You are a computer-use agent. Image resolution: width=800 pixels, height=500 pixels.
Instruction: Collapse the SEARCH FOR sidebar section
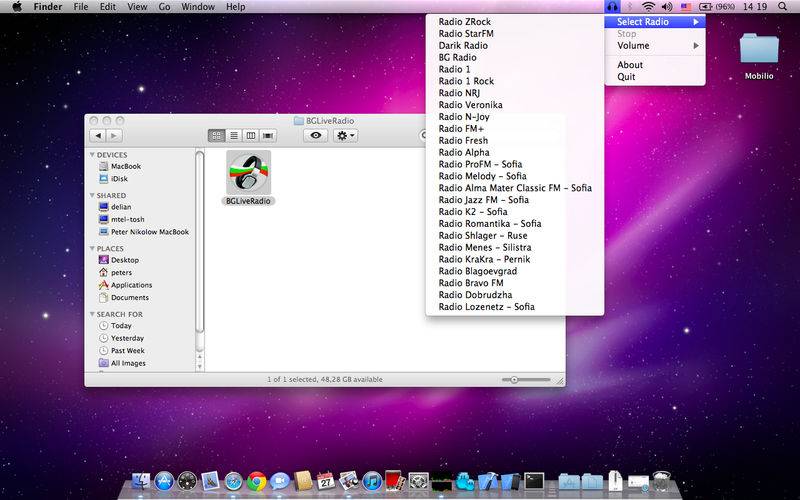pos(92,314)
